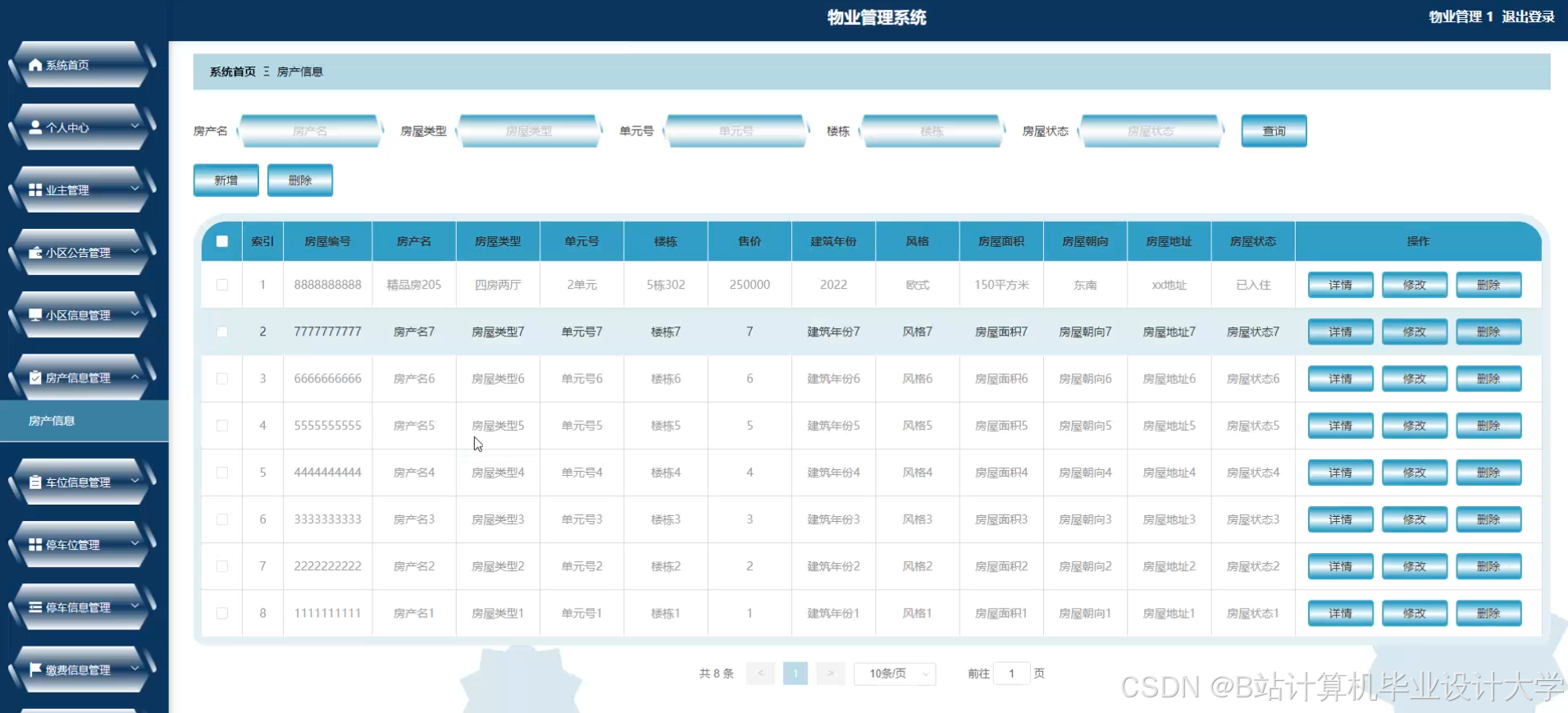Open the 个人中心 sidebar menu

click(82, 127)
